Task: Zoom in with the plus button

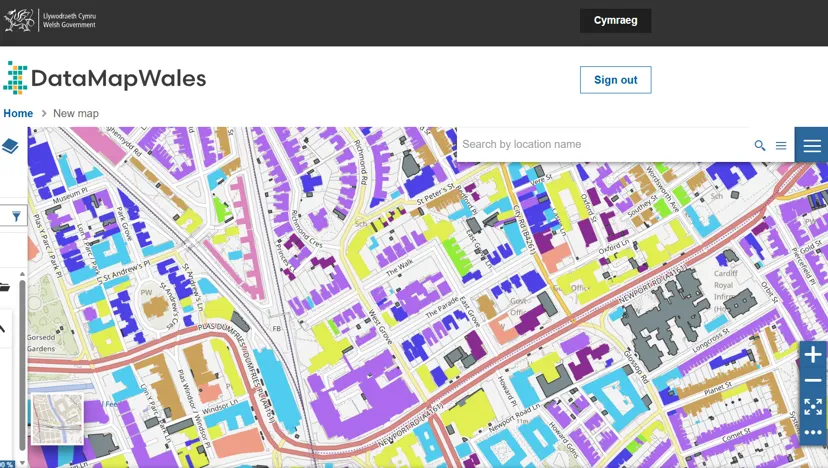Action: pyautogui.click(x=813, y=354)
